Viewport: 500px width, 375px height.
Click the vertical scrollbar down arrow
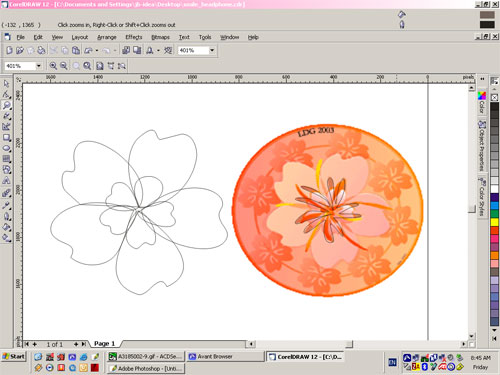pyautogui.click(x=471, y=336)
